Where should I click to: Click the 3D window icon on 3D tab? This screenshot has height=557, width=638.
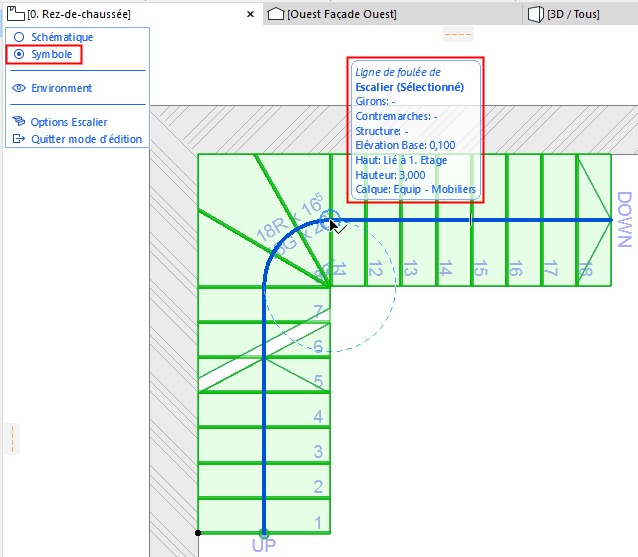(x=535, y=14)
